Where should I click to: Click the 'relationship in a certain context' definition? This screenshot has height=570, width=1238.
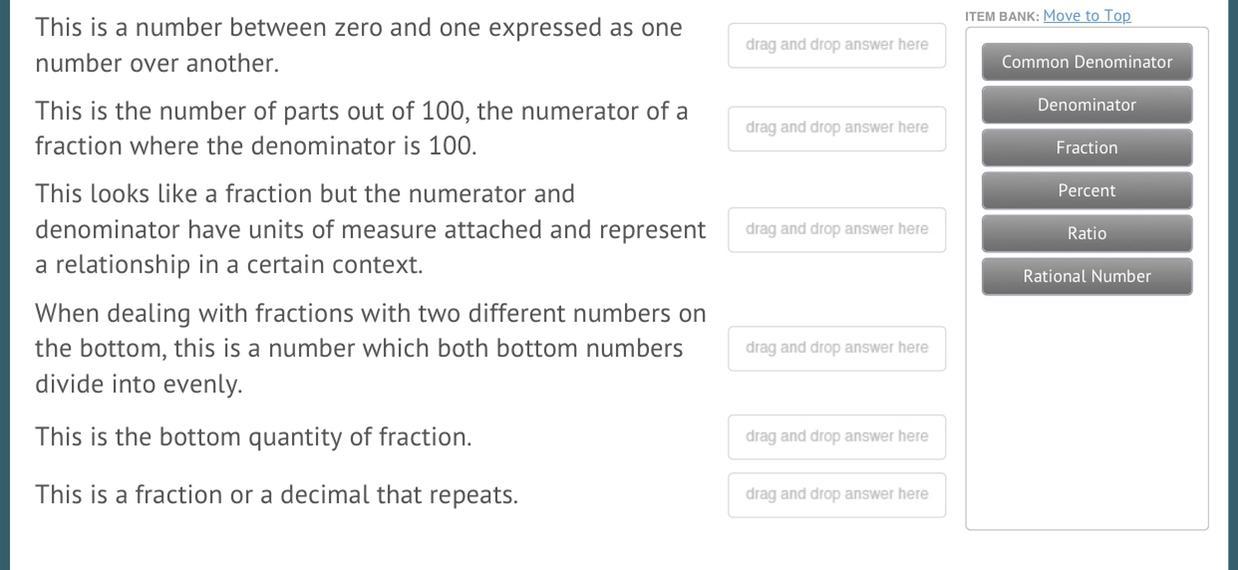[371, 229]
